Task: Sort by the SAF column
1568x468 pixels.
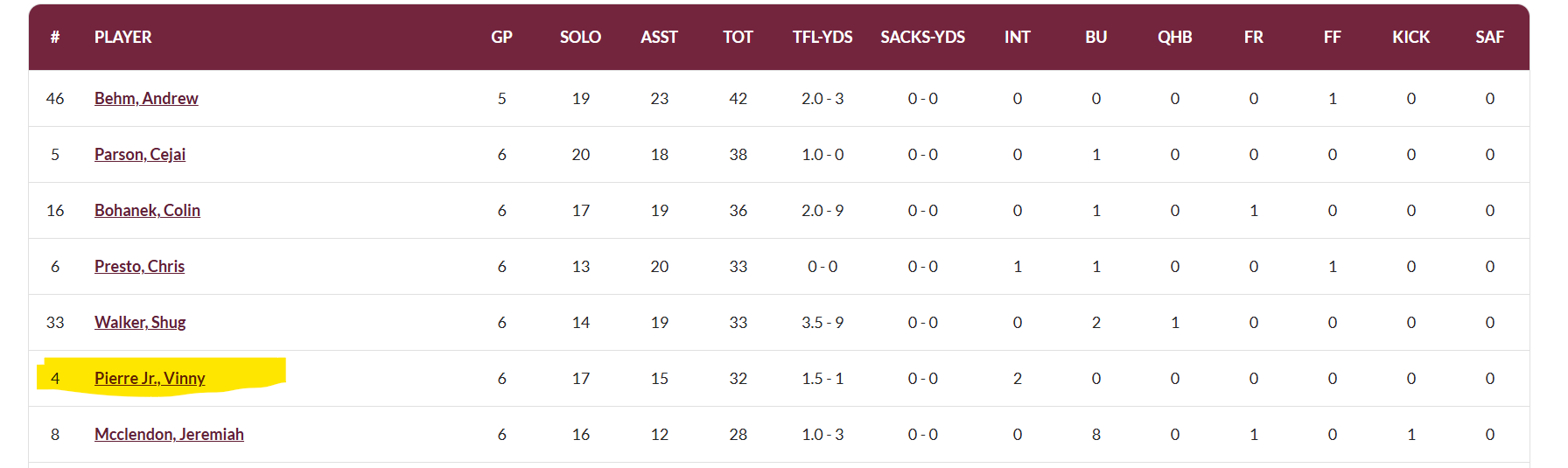Action: point(1489,38)
